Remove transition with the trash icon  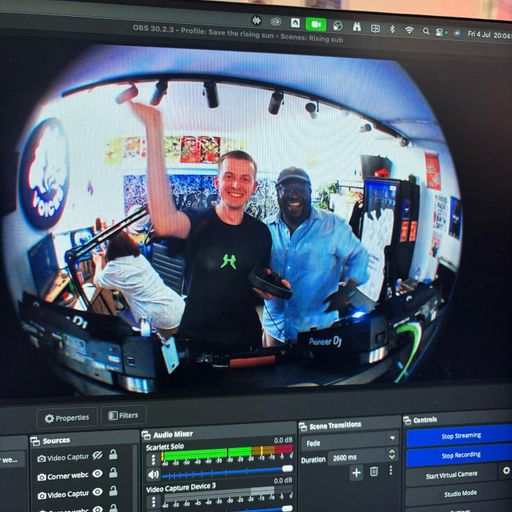(x=374, y=471)
